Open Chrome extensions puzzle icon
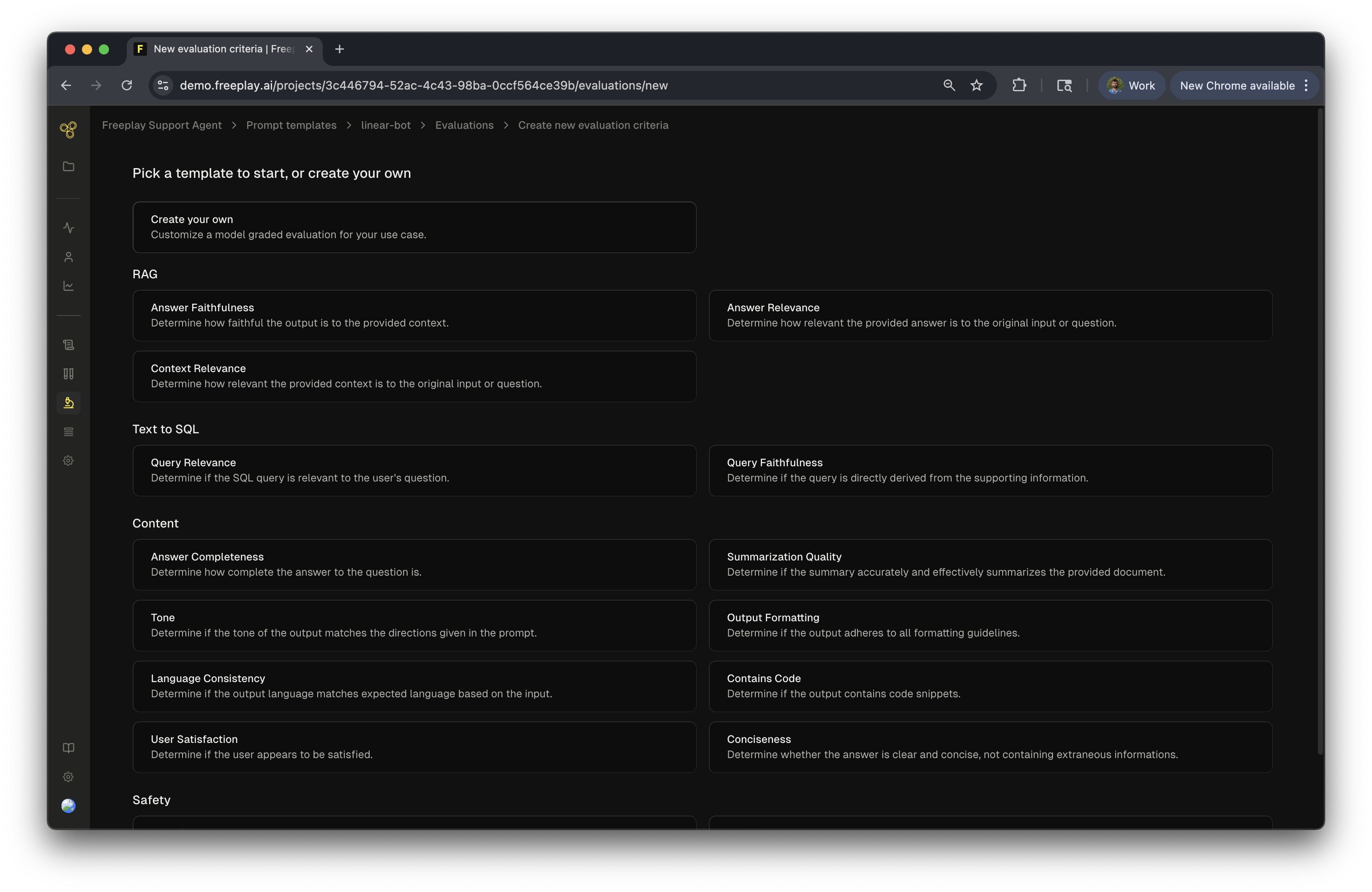Screen dimensions: 1372x892 tap(1018, 85)
